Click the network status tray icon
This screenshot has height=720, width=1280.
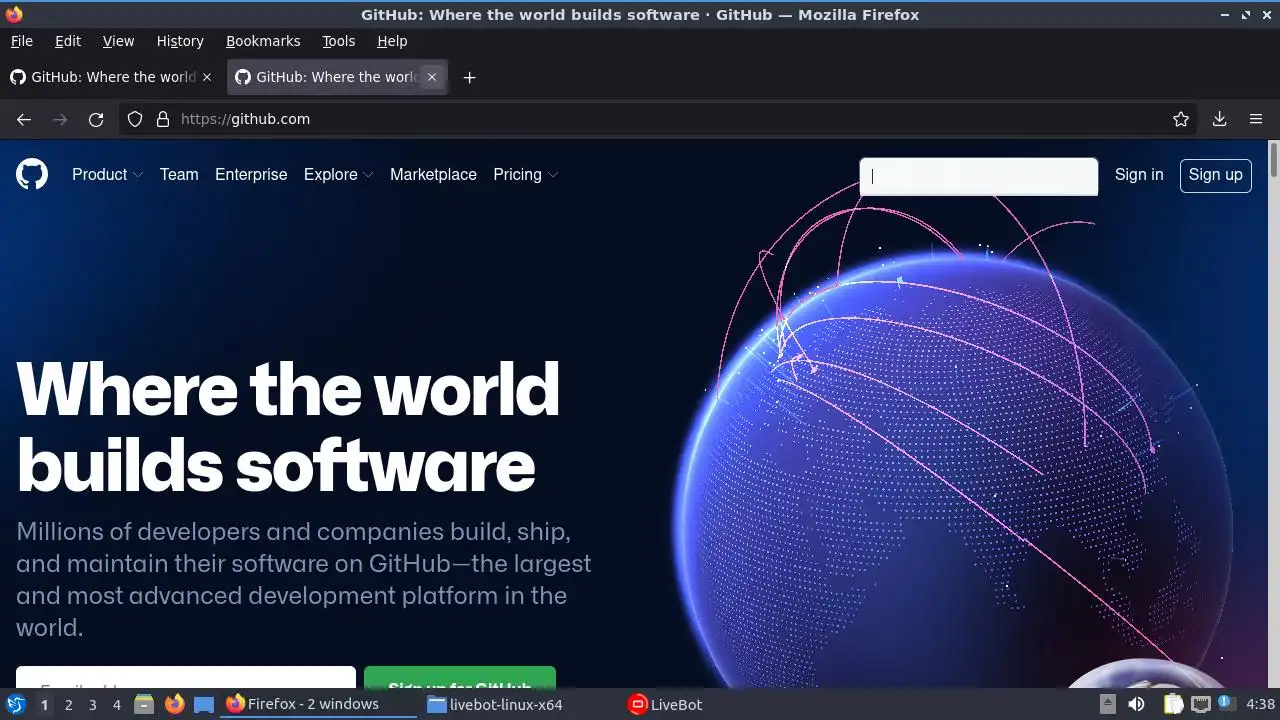1201,704
